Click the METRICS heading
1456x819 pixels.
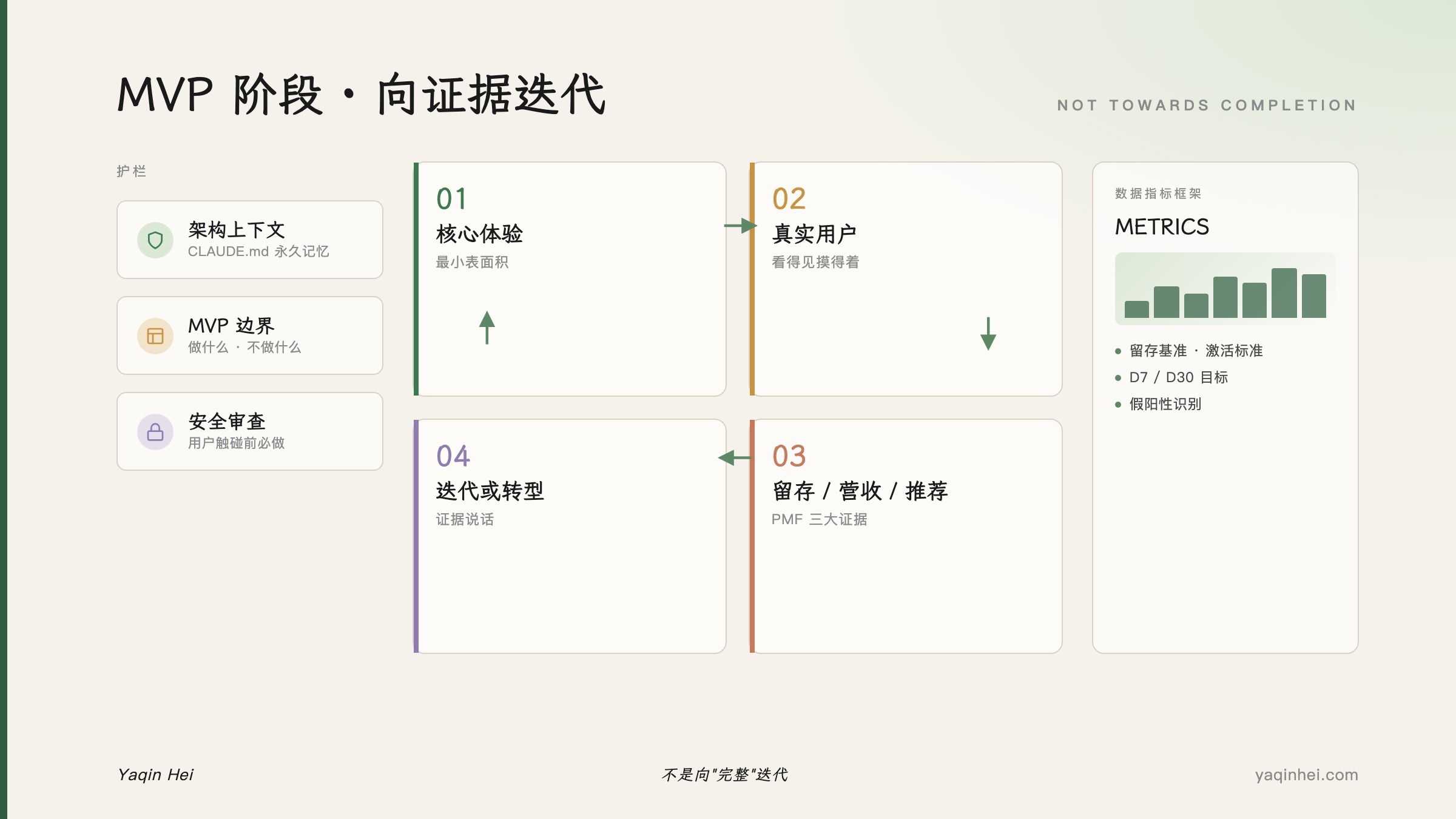point(1162,227)
